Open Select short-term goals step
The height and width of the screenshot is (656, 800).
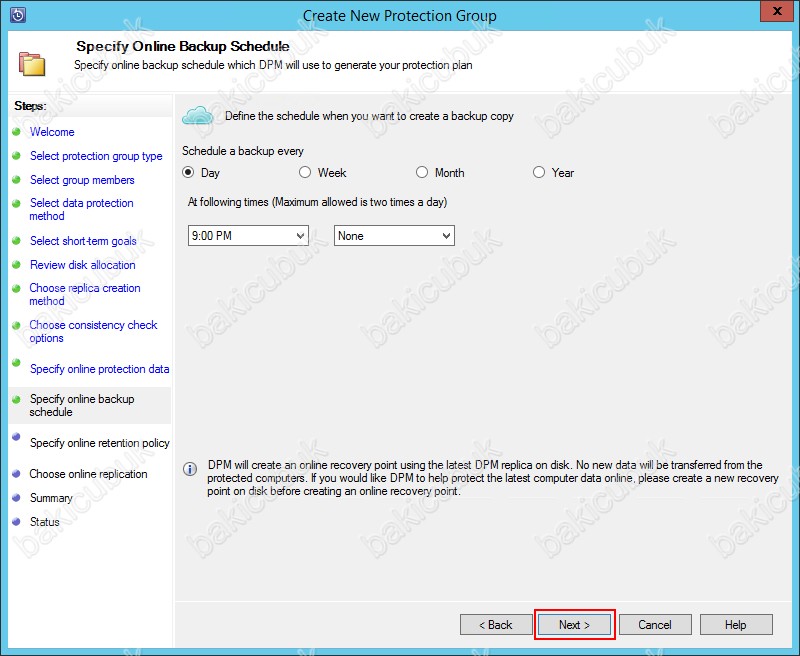(x=83, y=241)
